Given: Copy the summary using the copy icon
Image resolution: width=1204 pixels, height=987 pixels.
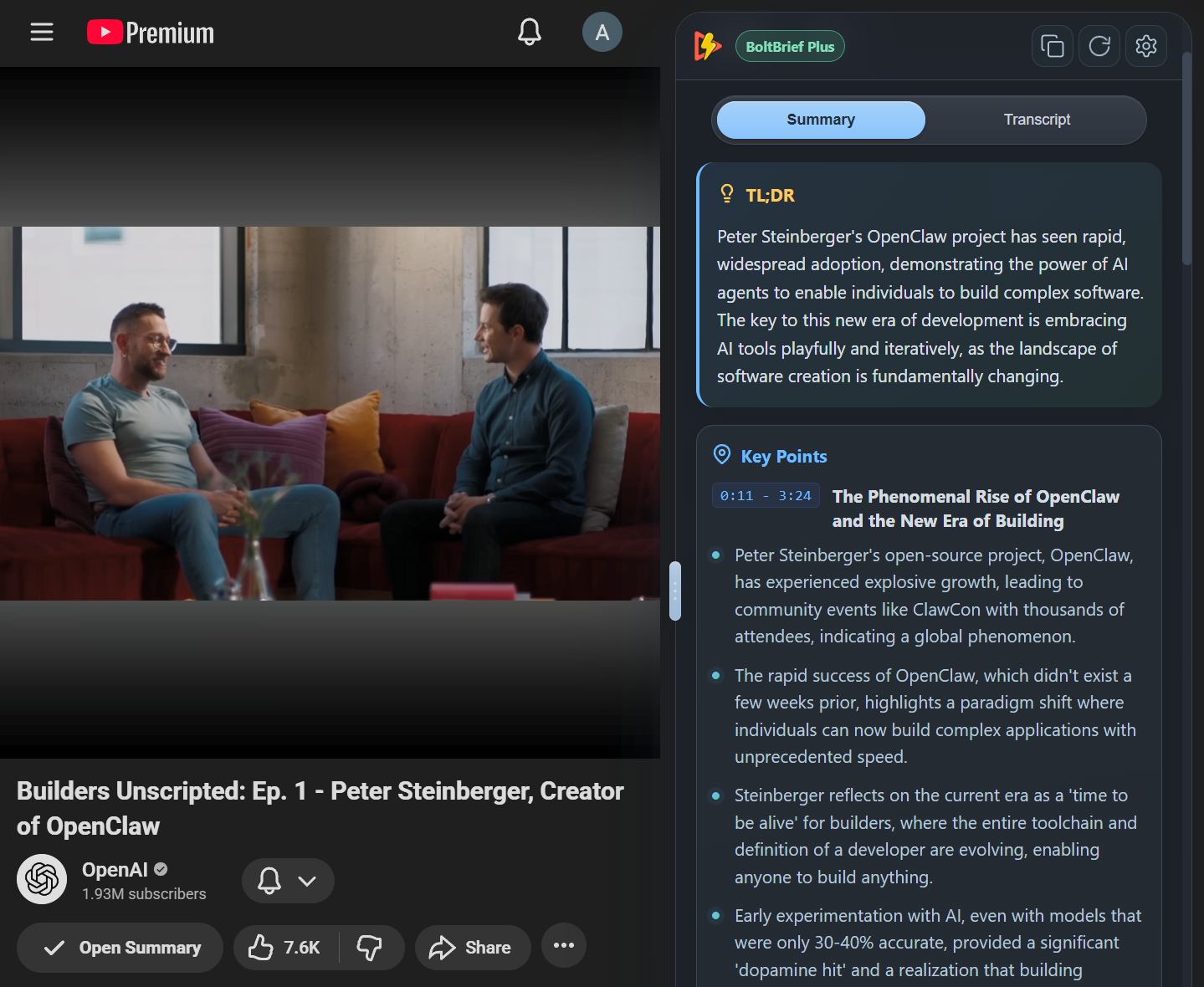Looking at the screenshot, I should pos(1052,46).
